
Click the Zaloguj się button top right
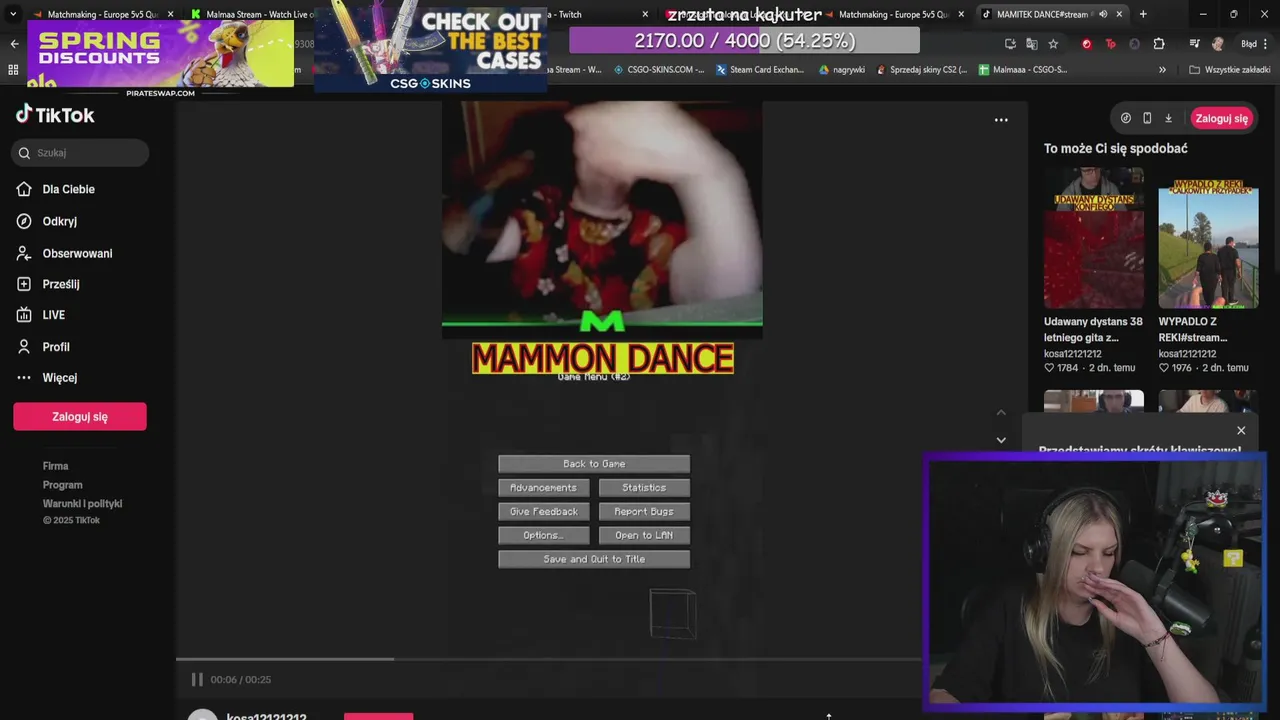(x=1221, y=118)
